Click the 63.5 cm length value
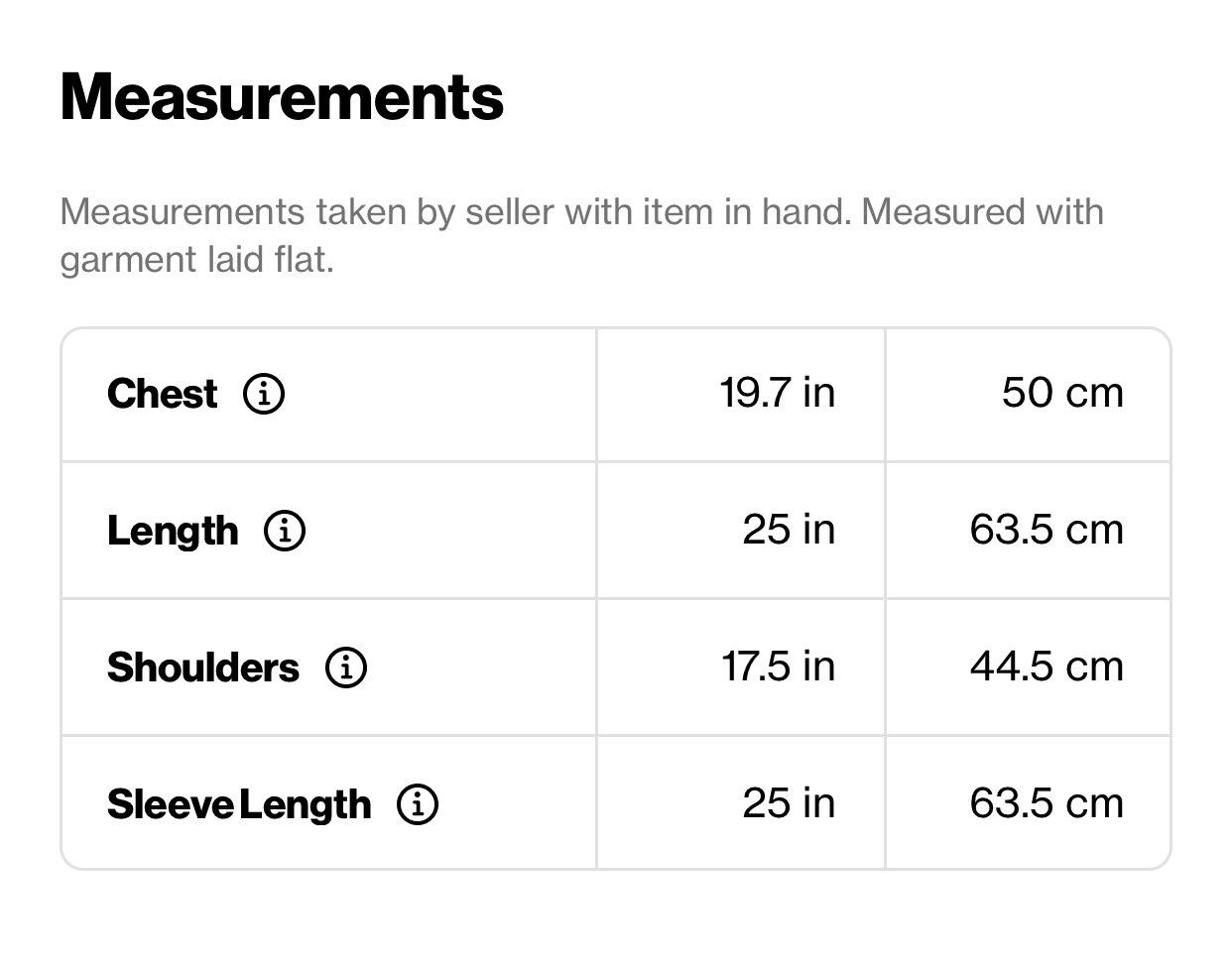The width and height of the screenshot is (1232, 970). 1047,530
